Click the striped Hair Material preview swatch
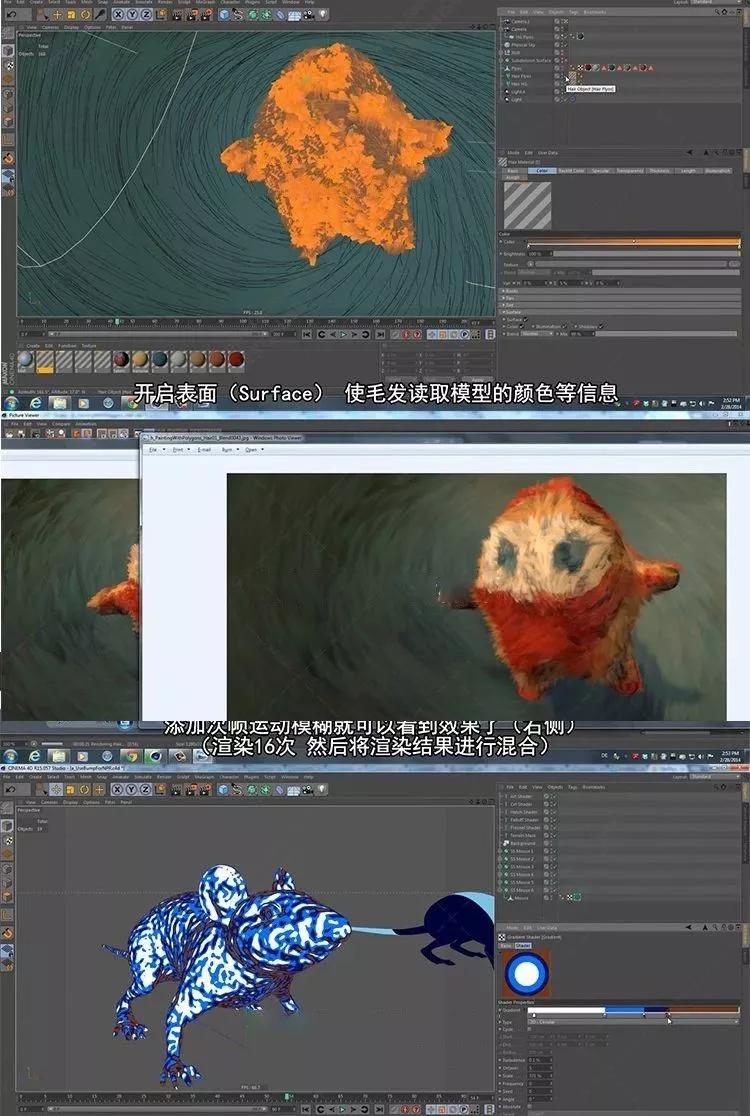 click(527, 205)
